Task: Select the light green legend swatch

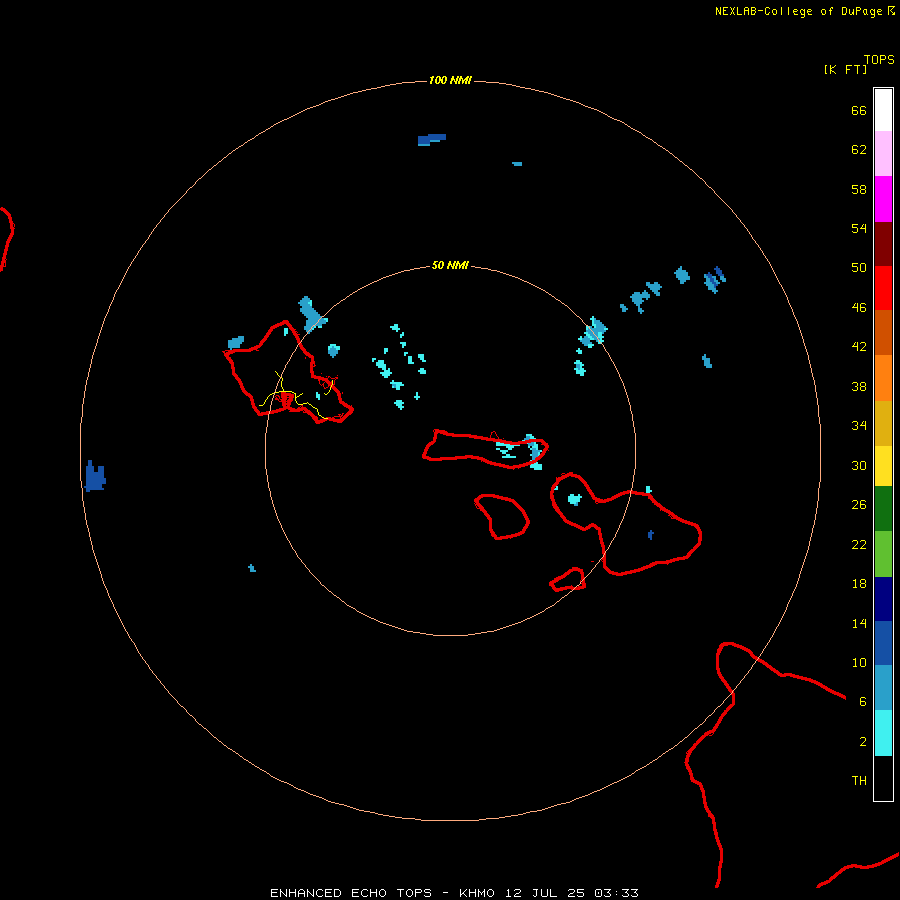Action: pyautogui.click(x=883, y=554)
